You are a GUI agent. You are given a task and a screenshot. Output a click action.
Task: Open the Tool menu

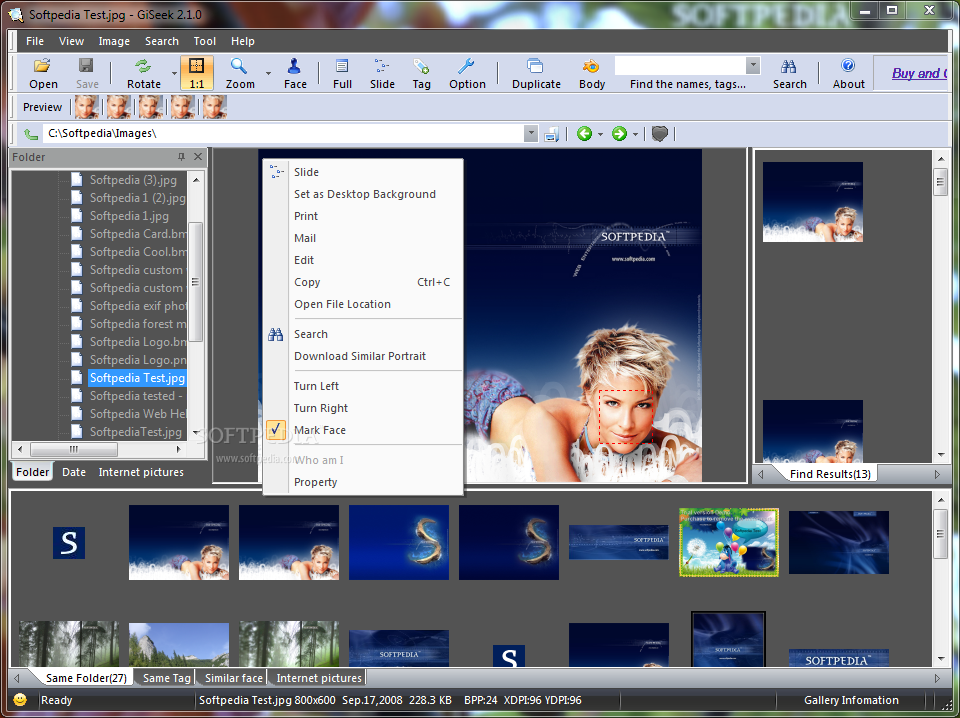tap(204, 41)
